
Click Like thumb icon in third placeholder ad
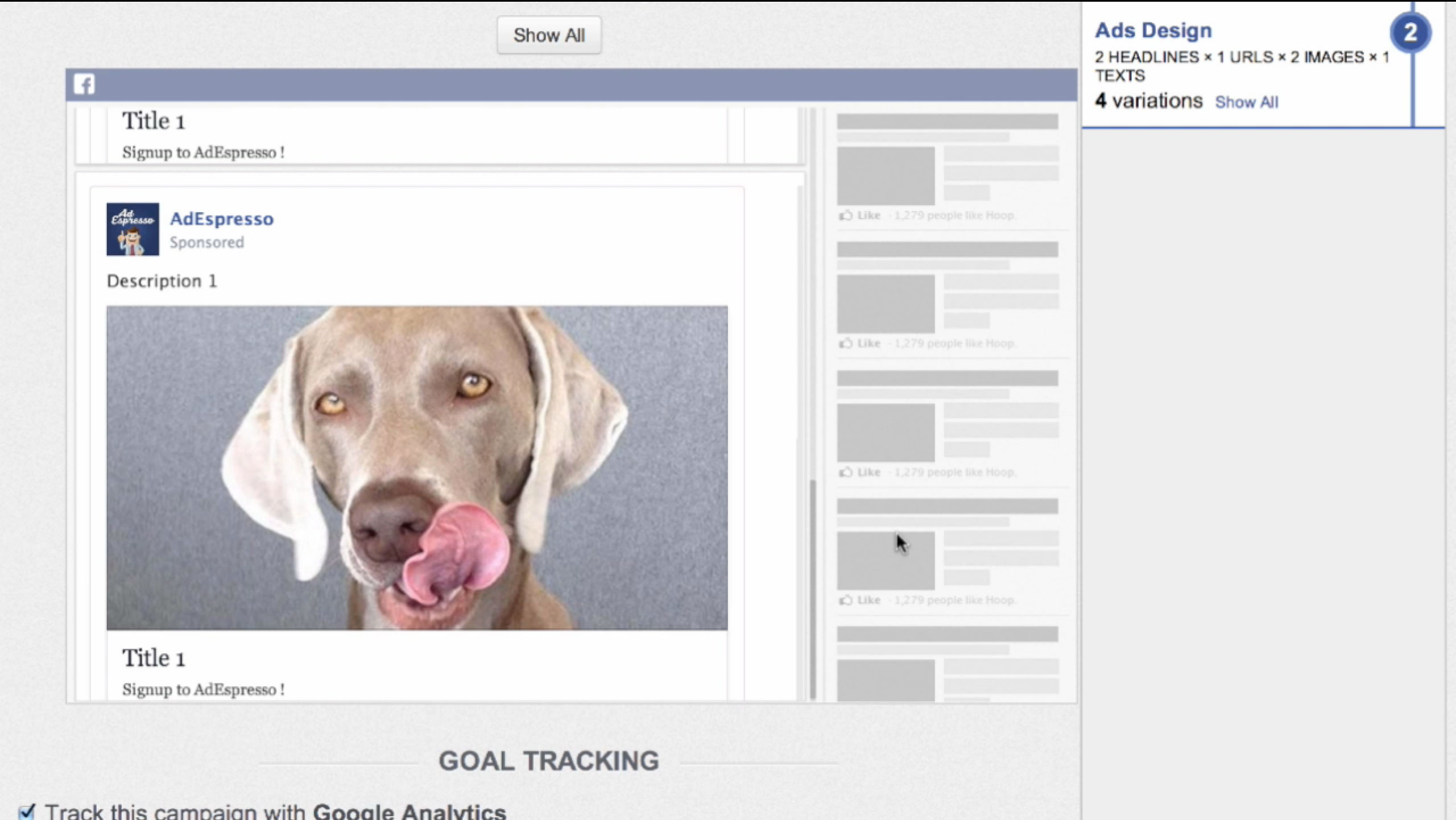click(846, 472)
